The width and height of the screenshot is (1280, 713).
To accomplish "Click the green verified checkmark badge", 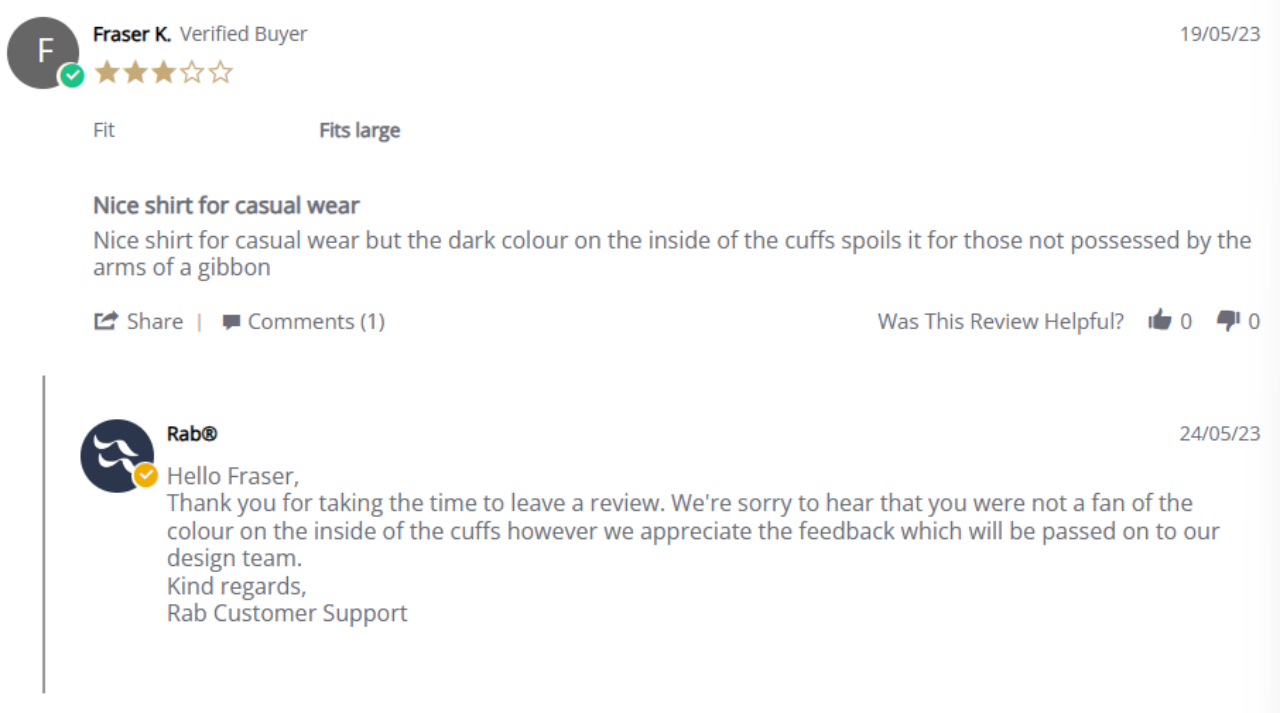I will coord(72,76).
